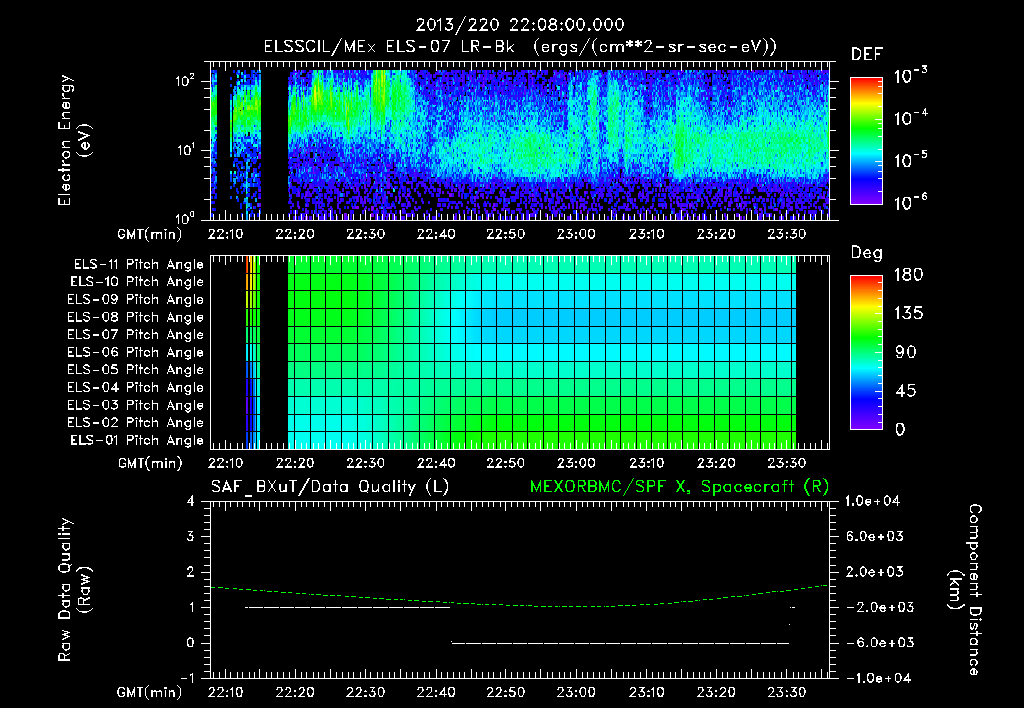Click the SAF_BXuT/Data Quality (L) legend label
1024x708 pixels.
330,487
